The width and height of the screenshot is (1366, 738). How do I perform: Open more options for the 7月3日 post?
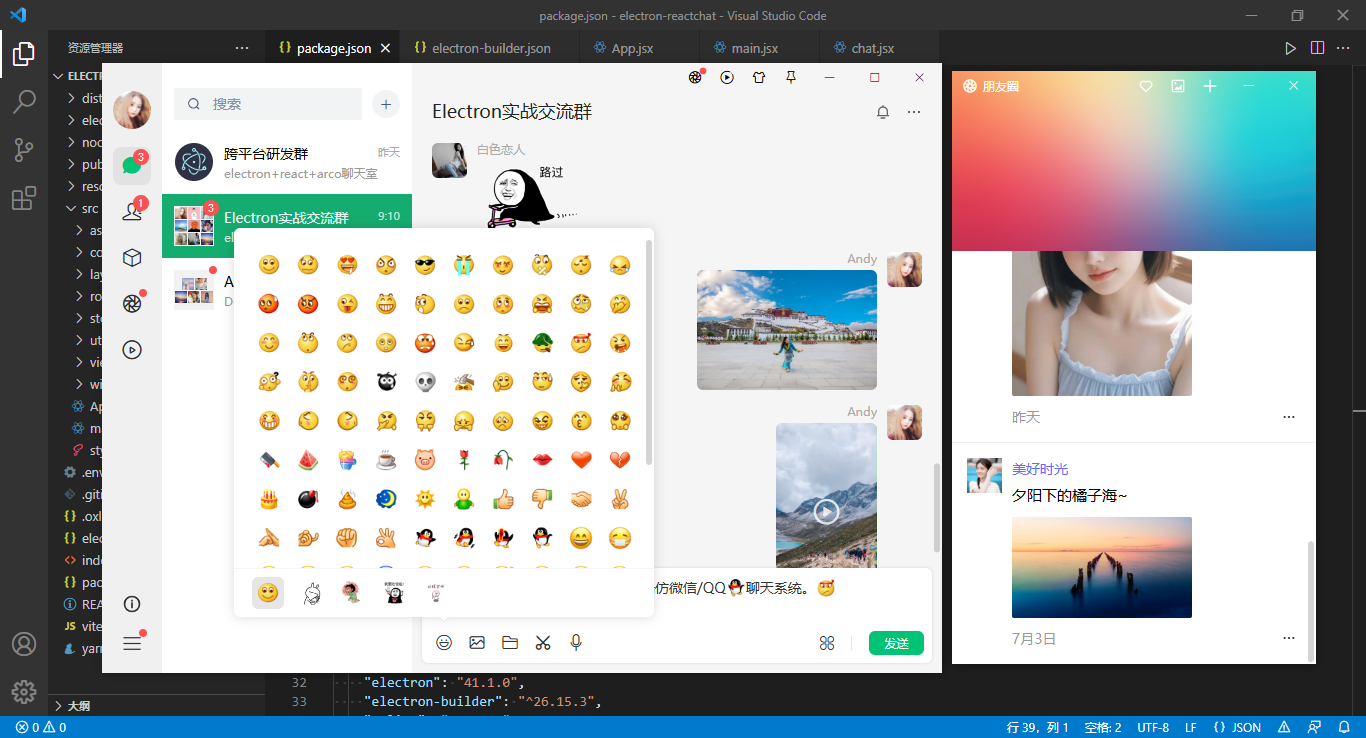(x=1288, y=638)
